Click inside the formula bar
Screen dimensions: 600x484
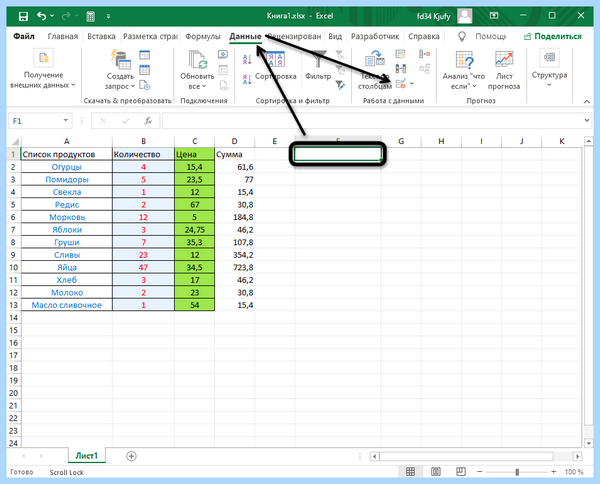(372, 121)
